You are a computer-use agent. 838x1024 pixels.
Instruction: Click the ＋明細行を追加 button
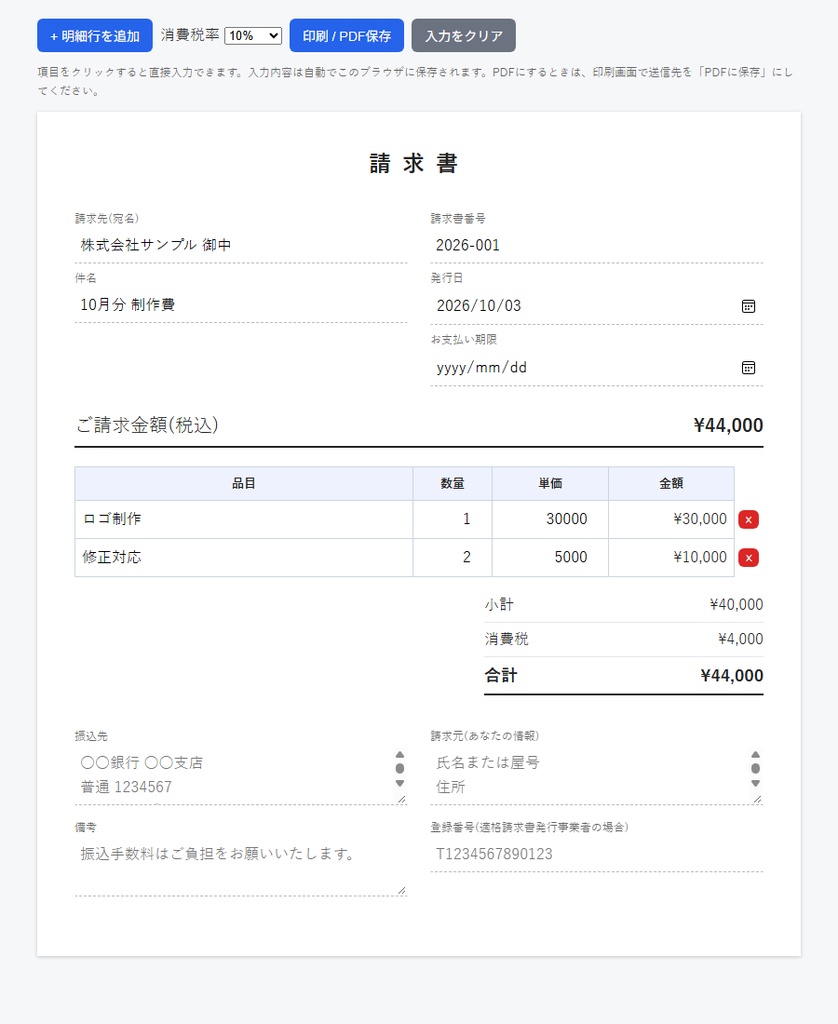(95, 36)
